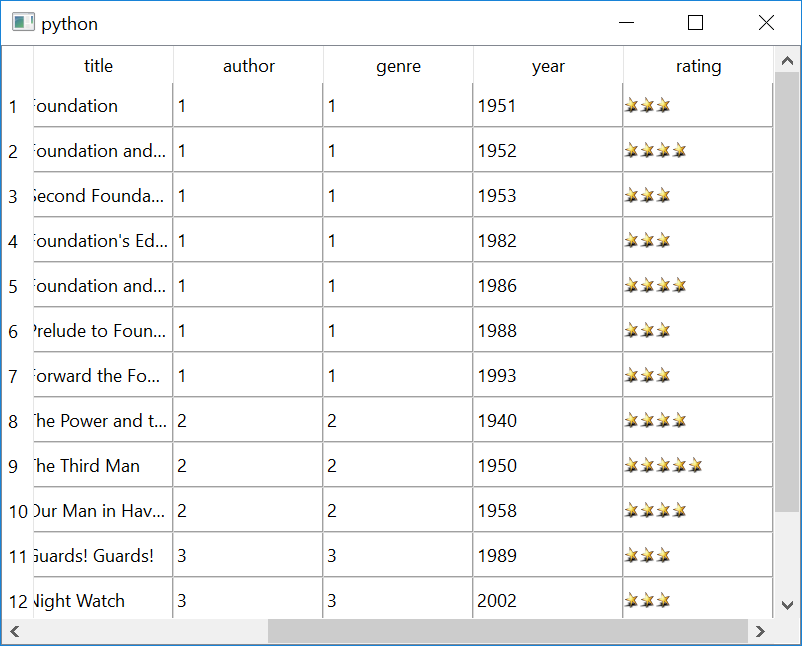Click the vertical scrollbar up arrow
Screen dimensions: 802x646
(787, 60)
